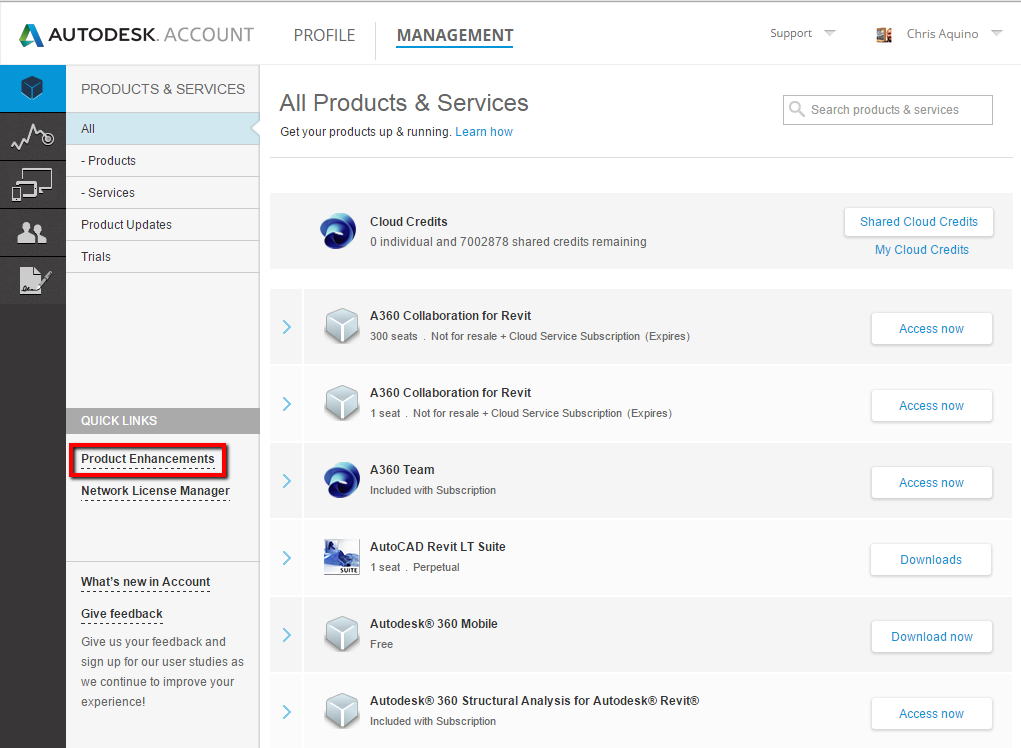Click the AutoCAD Revit LT Suite title
The image size is (1021, 748).
pyautogui.click(x=438, y=547)
